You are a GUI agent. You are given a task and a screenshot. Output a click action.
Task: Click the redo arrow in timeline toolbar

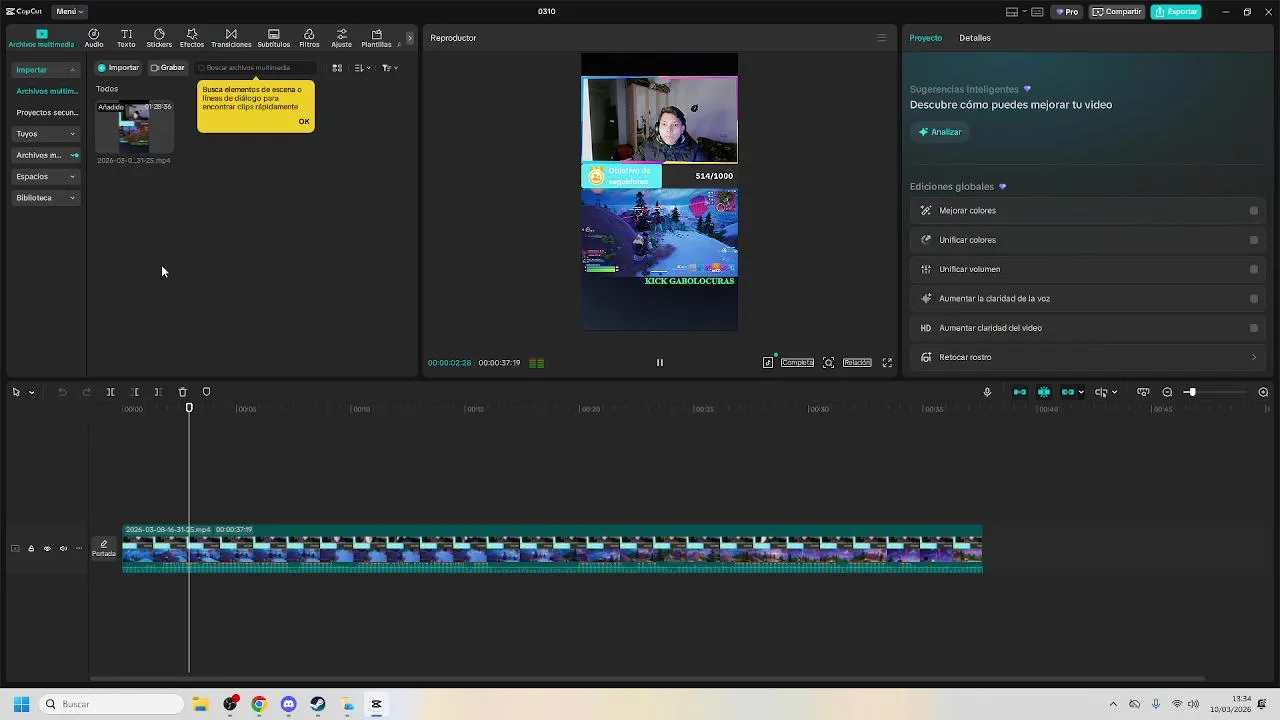point(86,392)
